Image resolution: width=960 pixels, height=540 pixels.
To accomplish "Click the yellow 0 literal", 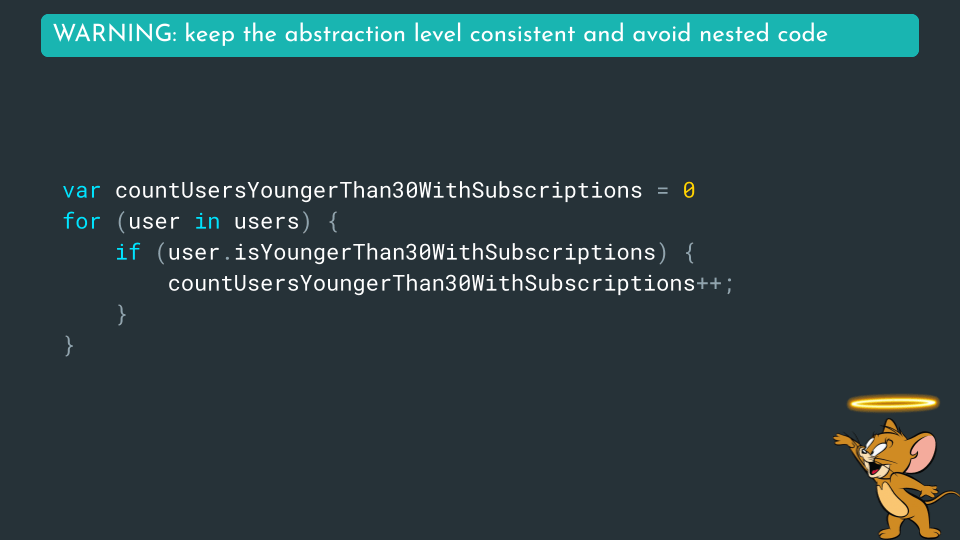I will tap(689, 190).
